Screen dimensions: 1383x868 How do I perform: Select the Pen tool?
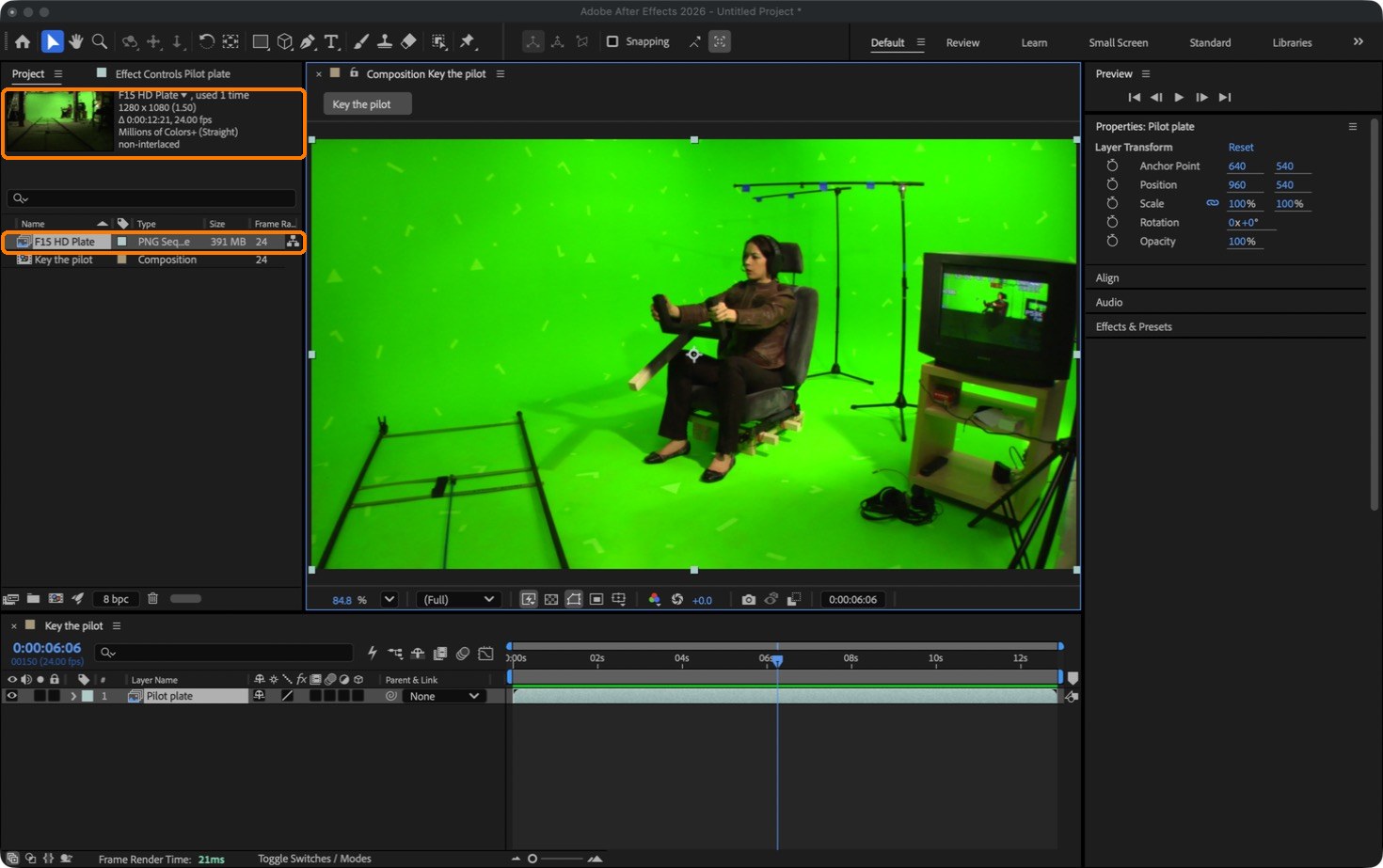pyautogui.click(x=308, y=41)
